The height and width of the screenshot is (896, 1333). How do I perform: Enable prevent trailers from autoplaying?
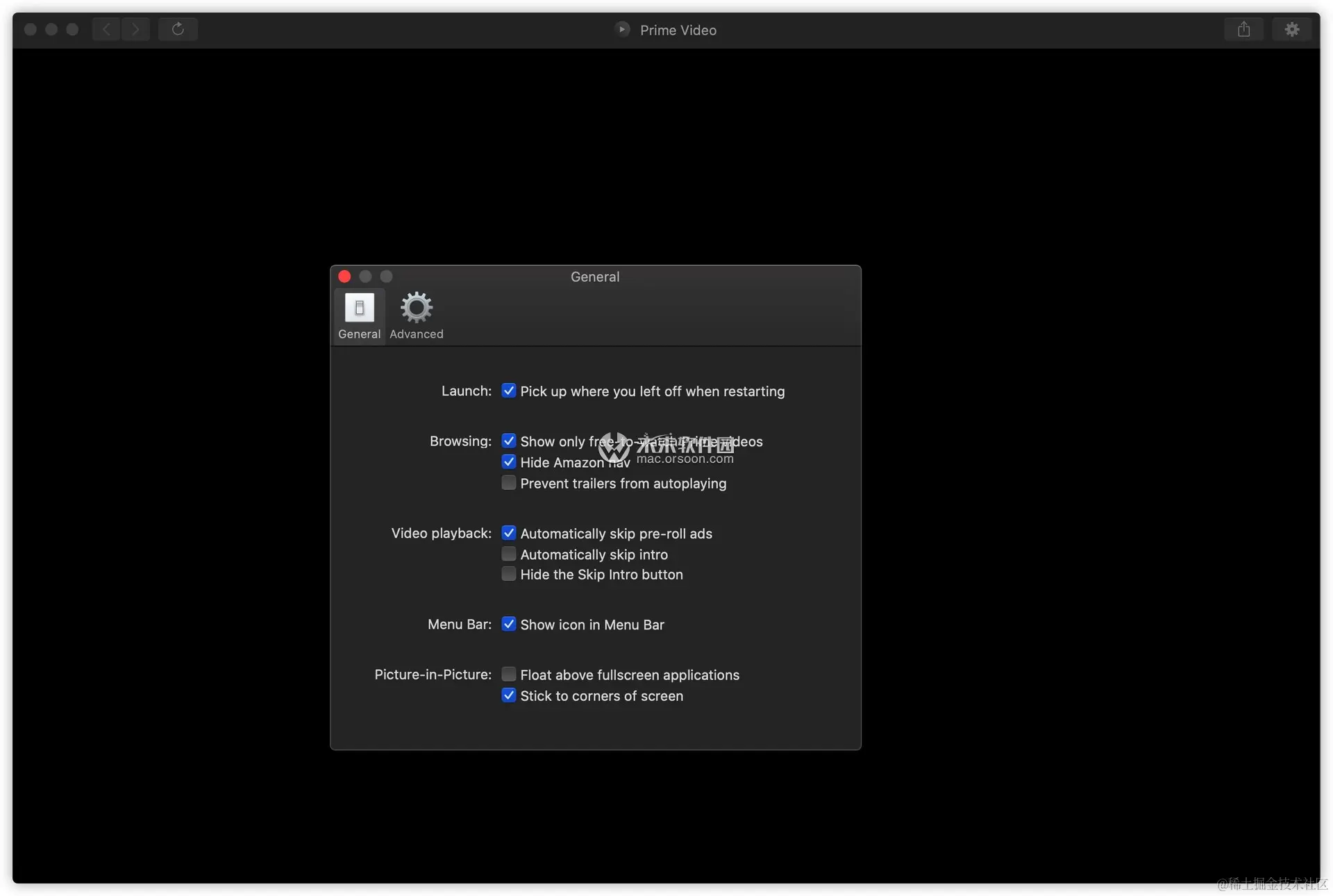pos(509,483)
